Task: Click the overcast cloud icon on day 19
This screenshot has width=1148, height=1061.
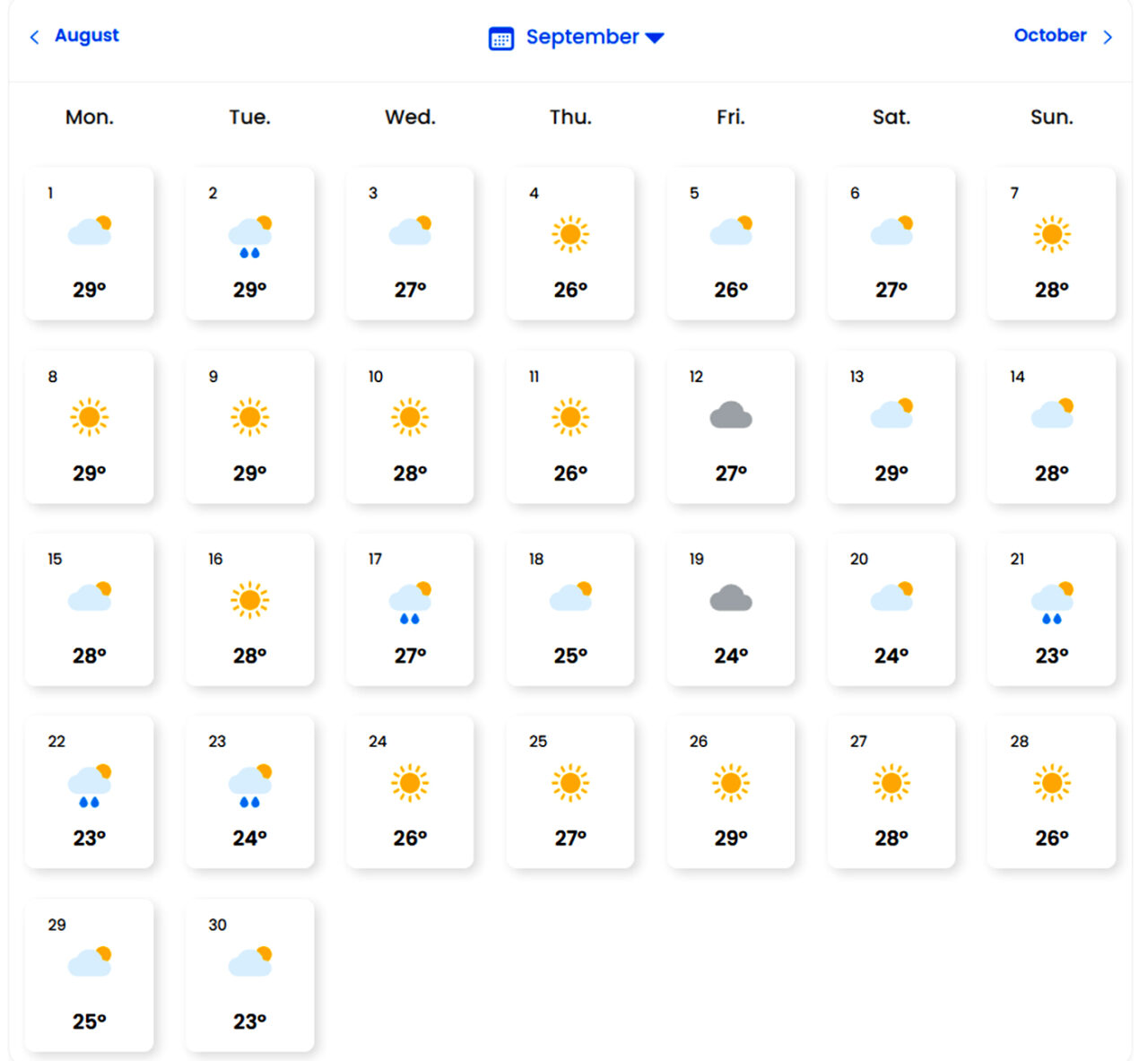Action: coord(731,598)
